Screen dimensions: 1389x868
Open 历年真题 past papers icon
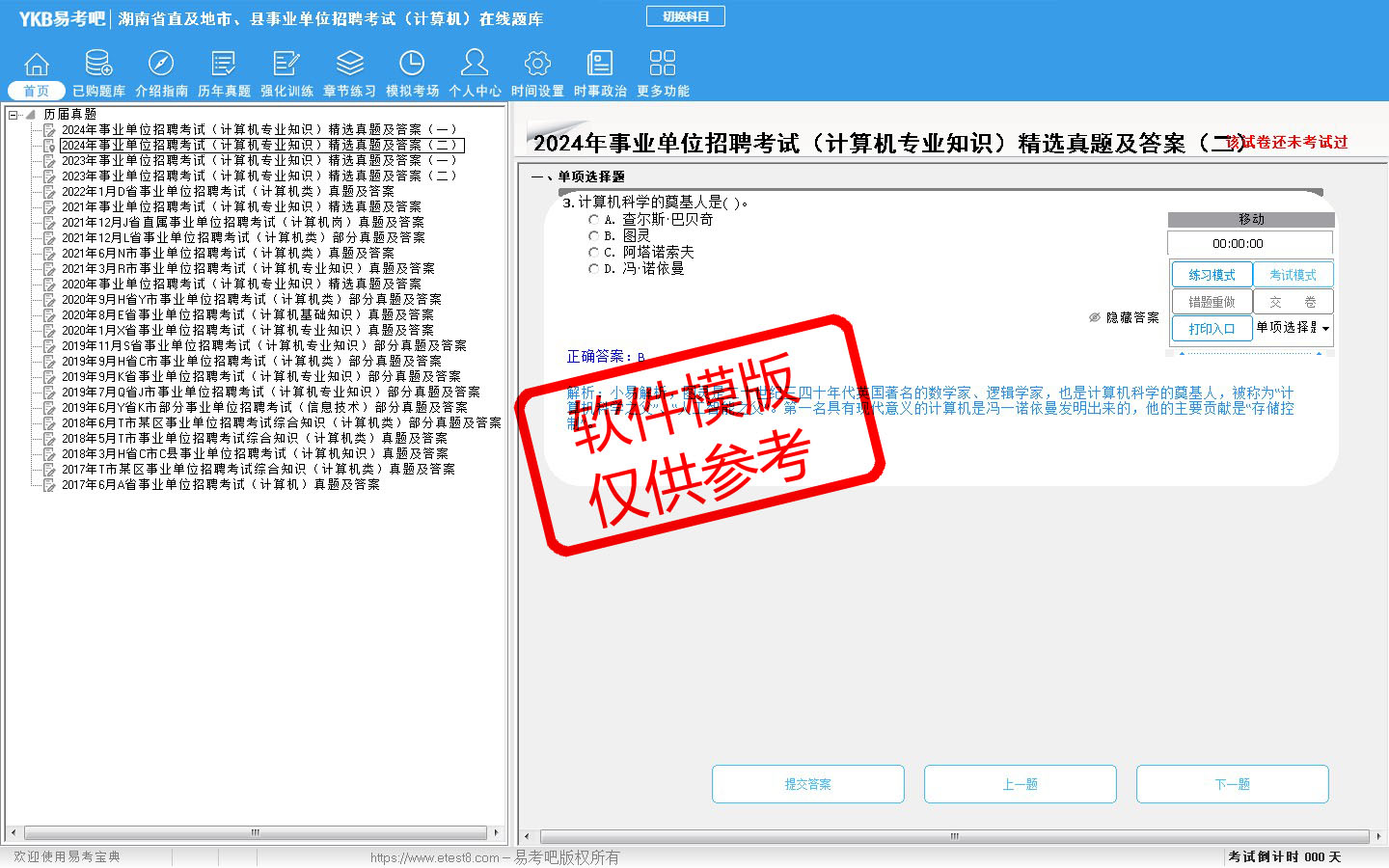coord(224,65)
